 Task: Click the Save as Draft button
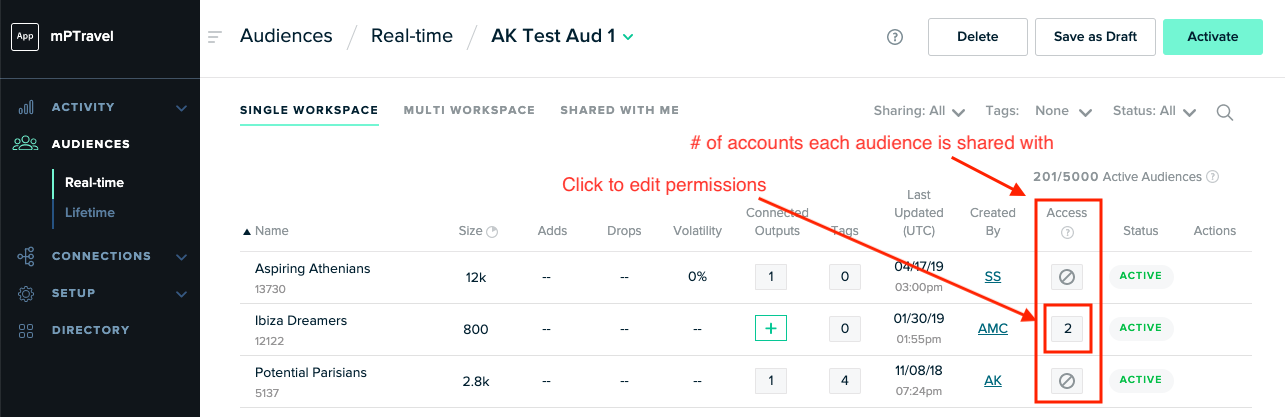click(1095, 36)
